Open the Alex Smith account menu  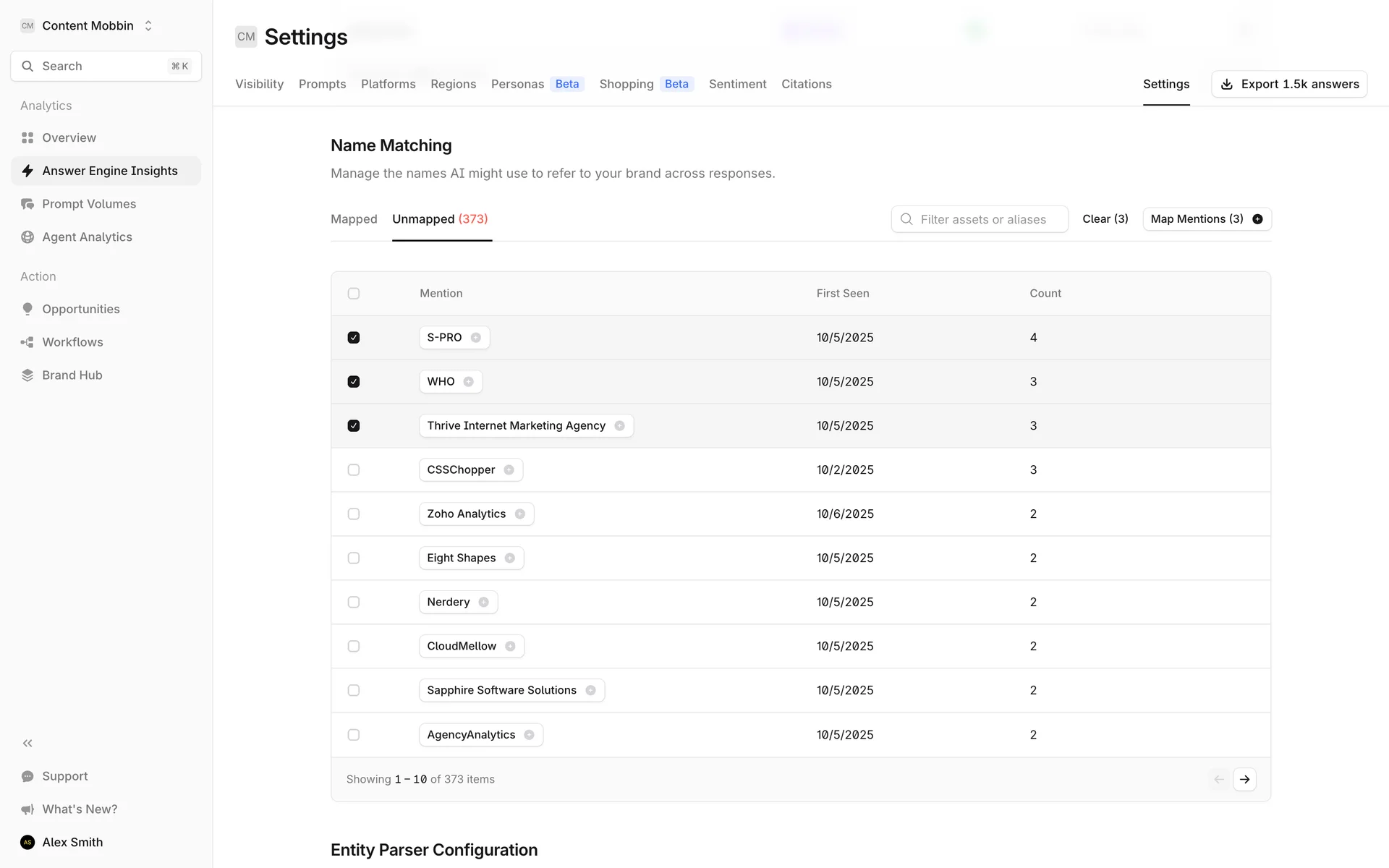coord(72,842)
